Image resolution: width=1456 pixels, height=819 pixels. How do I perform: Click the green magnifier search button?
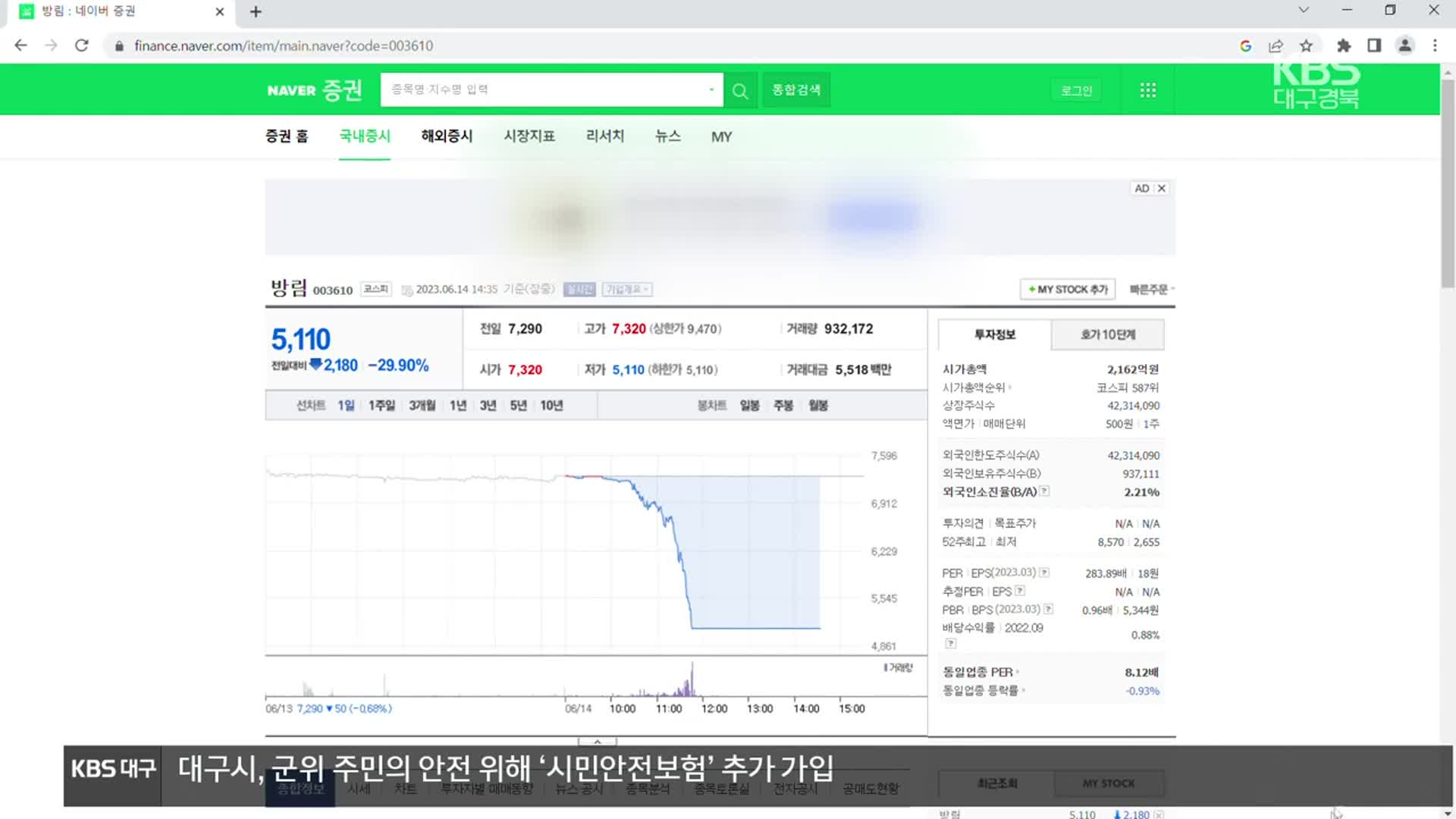740,91
